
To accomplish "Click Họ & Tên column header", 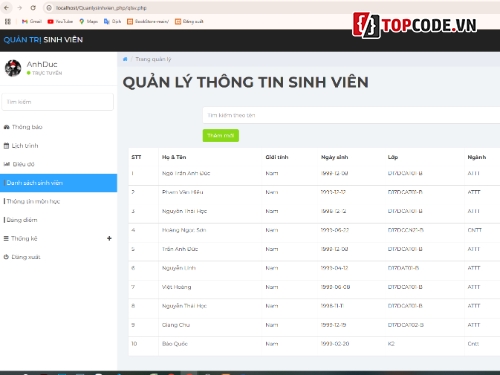I will (x=174, y=157).
